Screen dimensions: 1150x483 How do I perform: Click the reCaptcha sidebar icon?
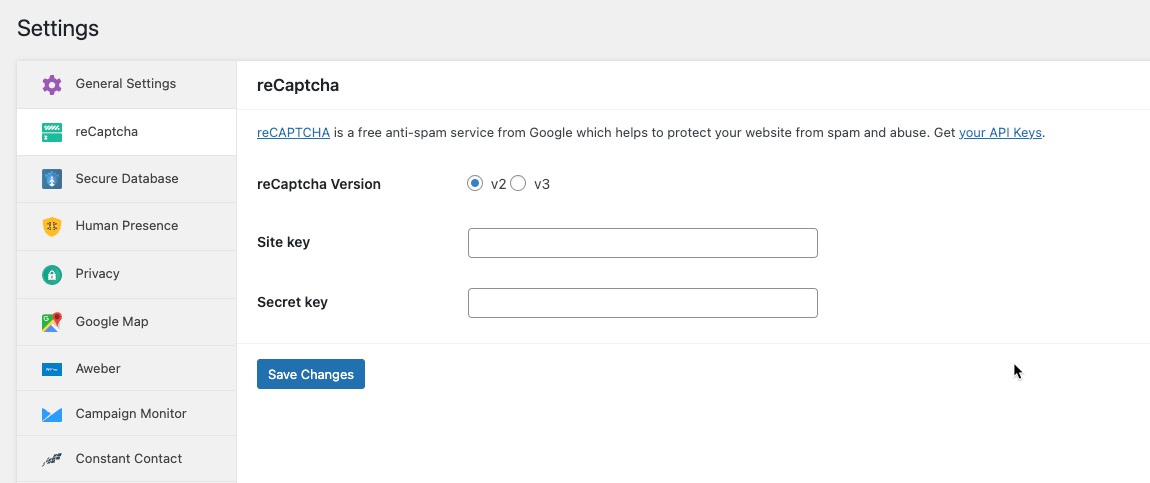click(52, 132)
